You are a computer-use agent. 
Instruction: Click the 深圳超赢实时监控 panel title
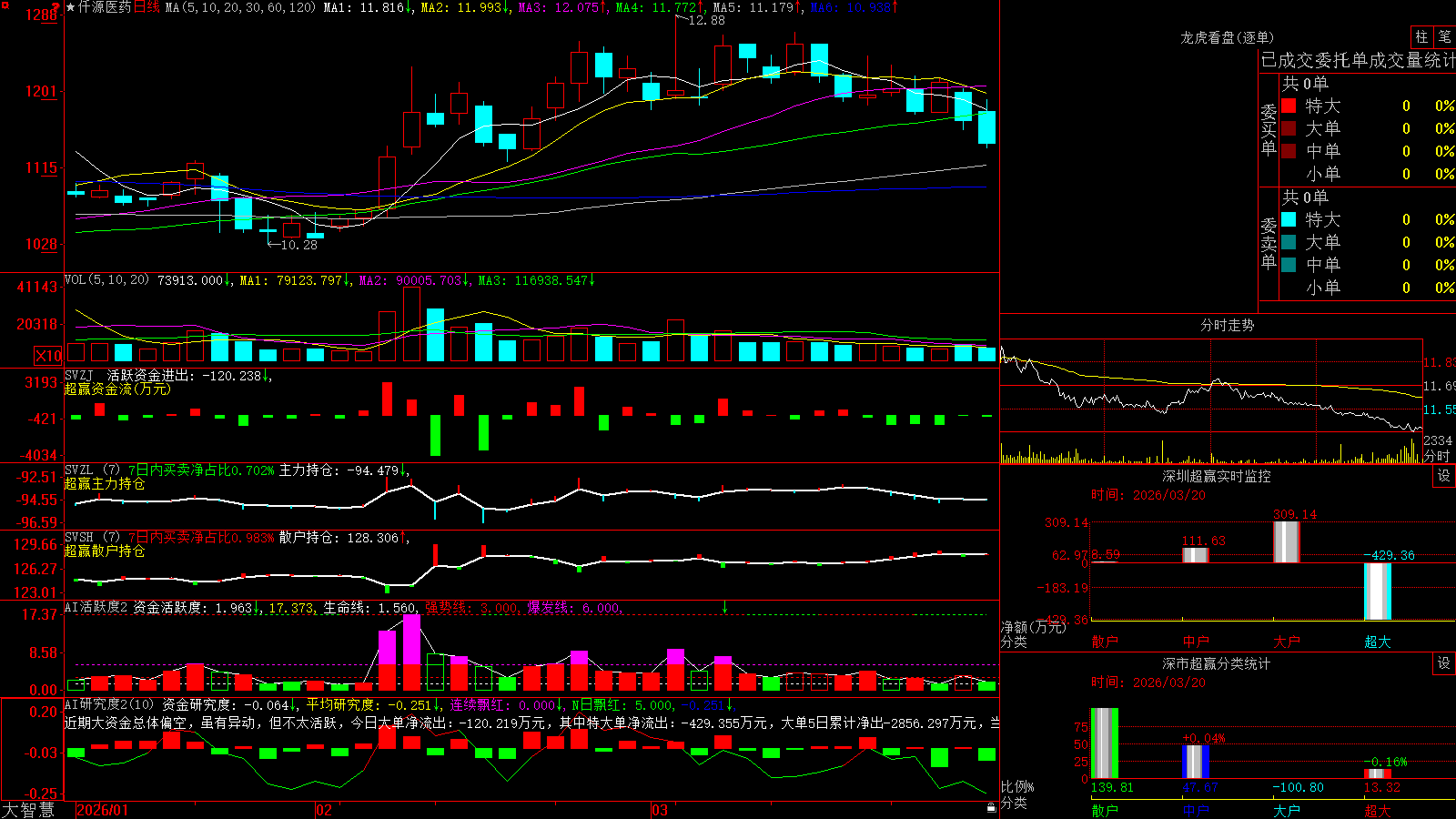click(x=1217, y=476)
